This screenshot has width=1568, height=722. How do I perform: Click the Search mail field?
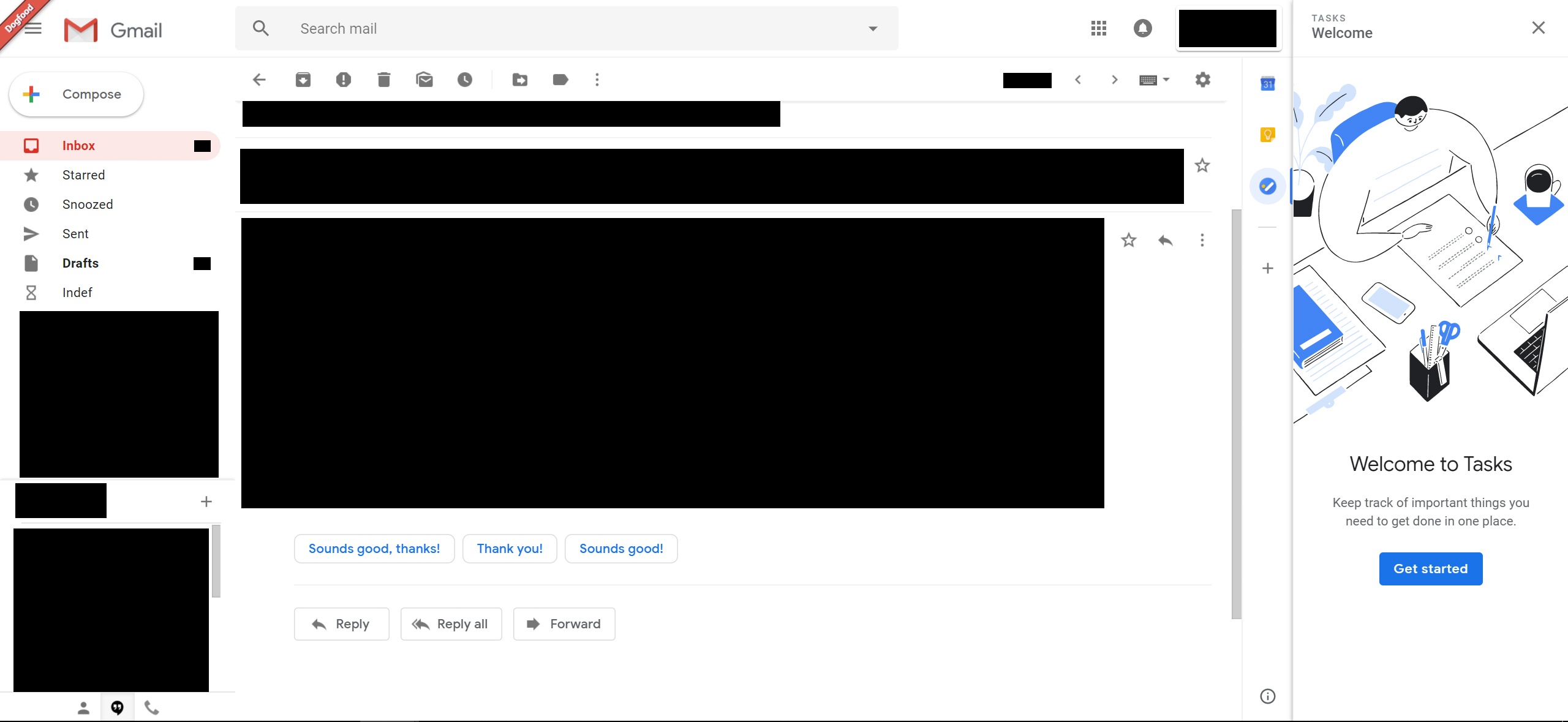(551, 28)
